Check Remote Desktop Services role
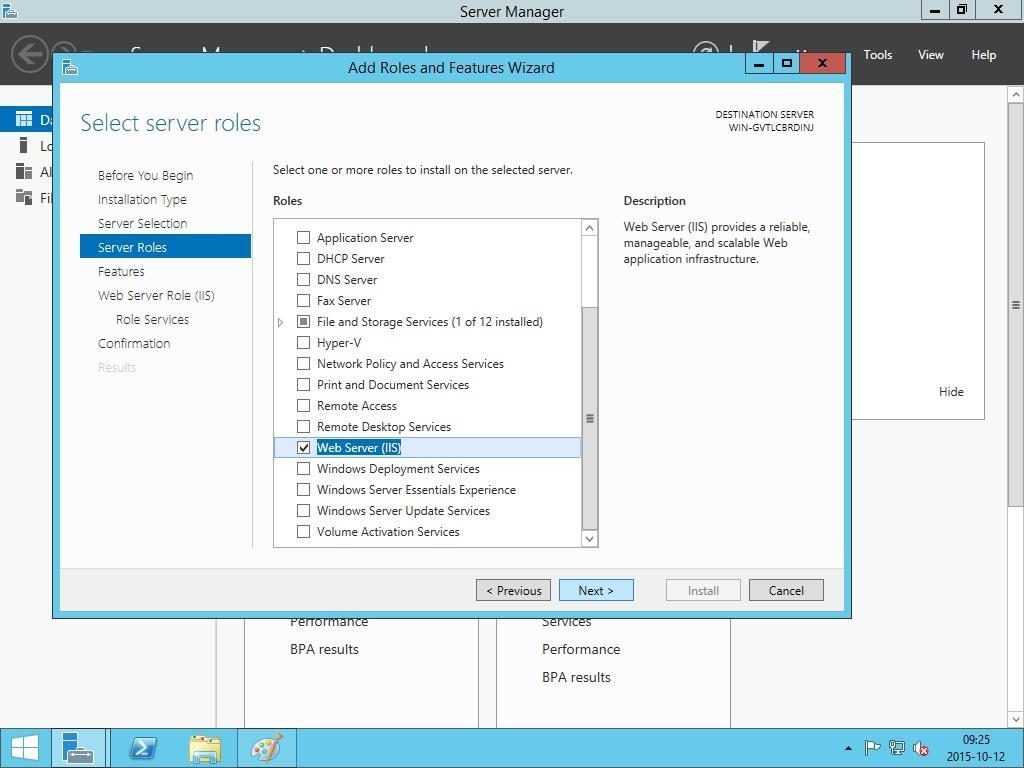1024x768 pixels. click(303, 426)
